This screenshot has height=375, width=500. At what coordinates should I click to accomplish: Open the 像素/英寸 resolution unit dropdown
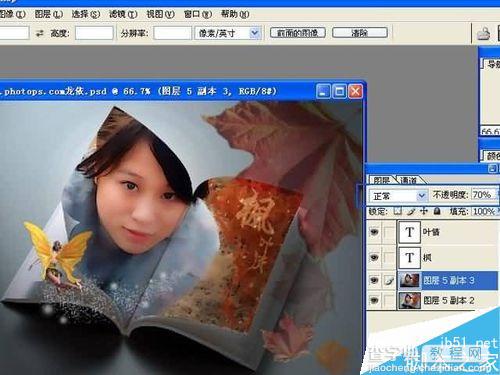point(254,33)
